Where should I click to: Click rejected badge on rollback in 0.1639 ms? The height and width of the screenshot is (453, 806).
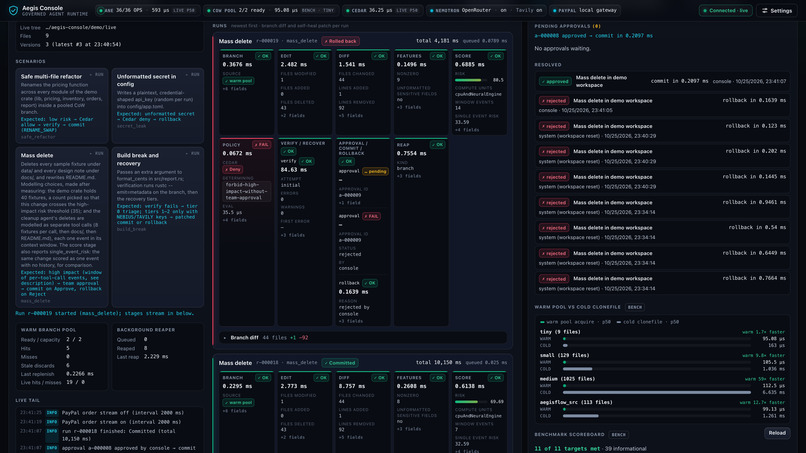point(554,101)
